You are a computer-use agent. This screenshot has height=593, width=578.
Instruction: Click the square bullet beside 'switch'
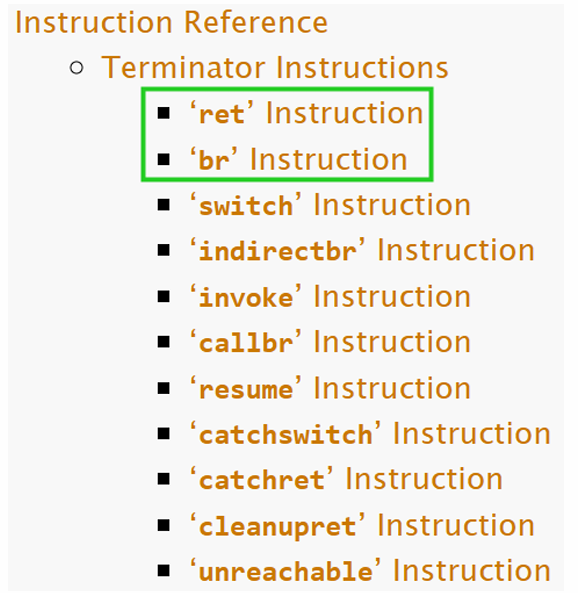(x=163, y=205)
